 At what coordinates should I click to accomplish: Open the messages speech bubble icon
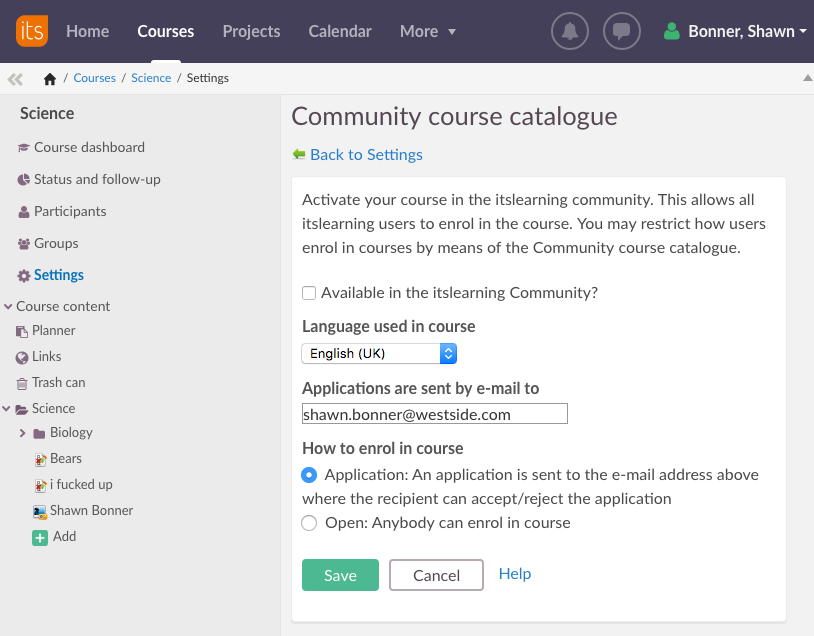click(x=622, y=31)
